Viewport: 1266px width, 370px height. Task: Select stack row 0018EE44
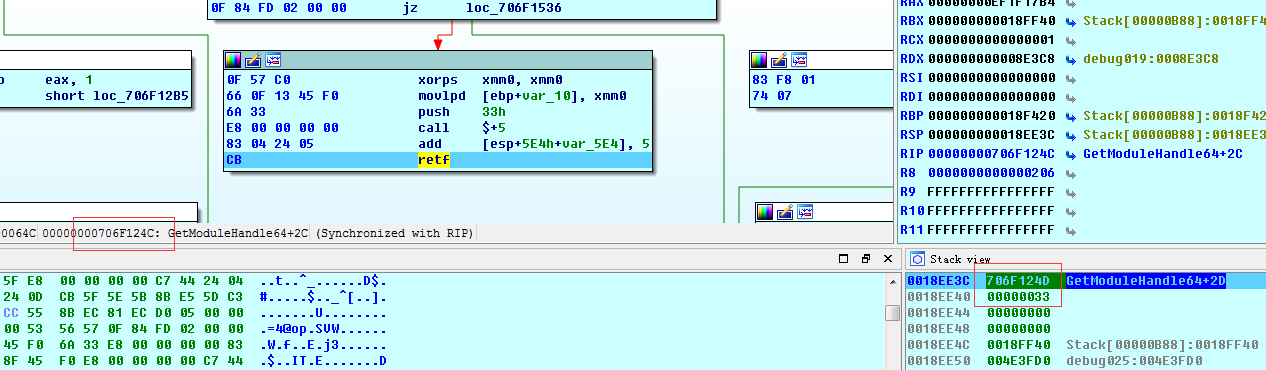1085,312
